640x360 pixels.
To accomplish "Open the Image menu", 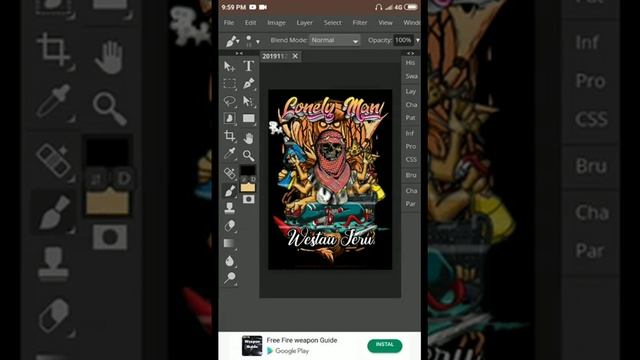I will click(x=276, y=23).
